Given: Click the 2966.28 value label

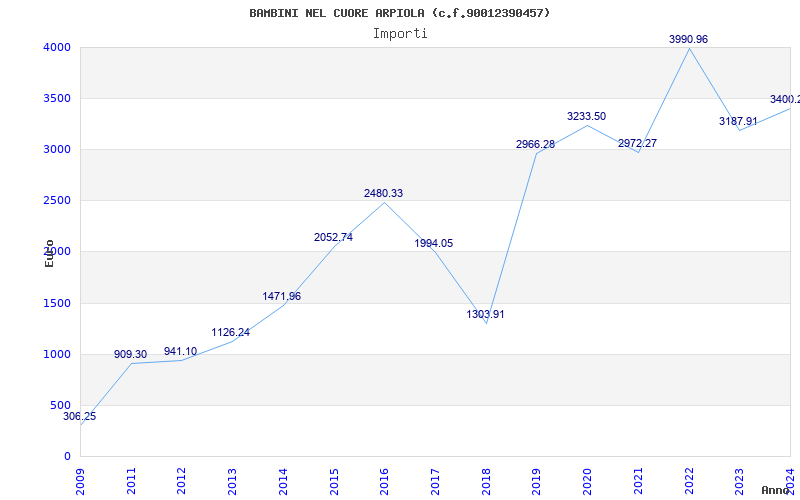Looking at the screenshot, I should (535, 144).
